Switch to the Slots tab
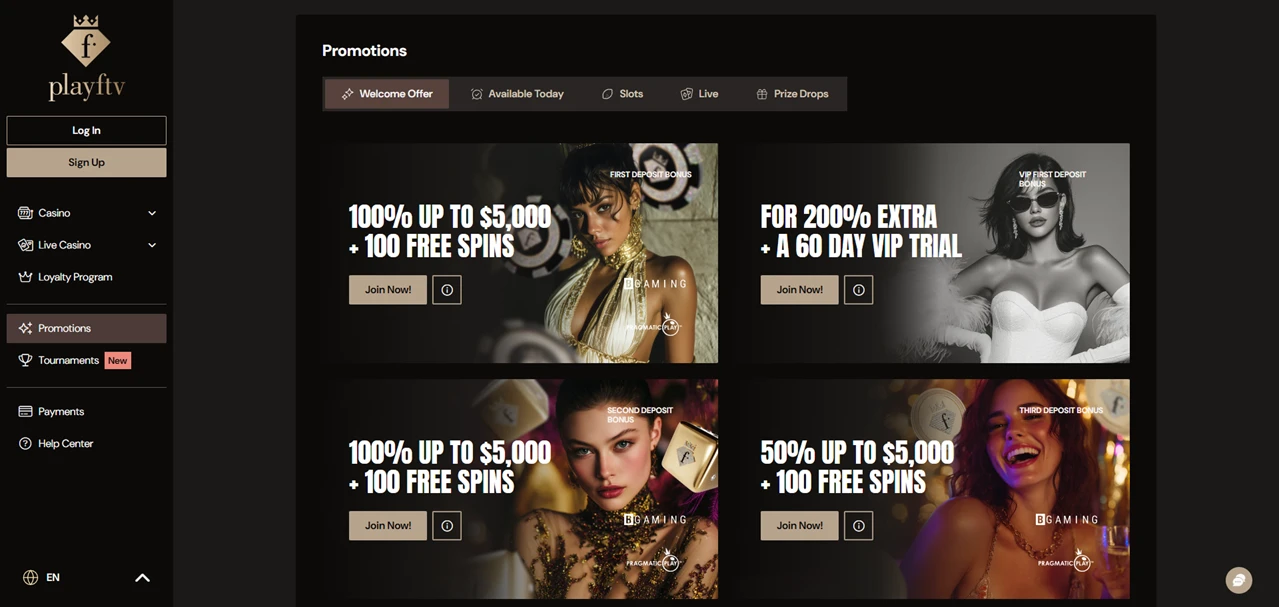The width and height of the screenshot is (1279, 607). (622, 94)
